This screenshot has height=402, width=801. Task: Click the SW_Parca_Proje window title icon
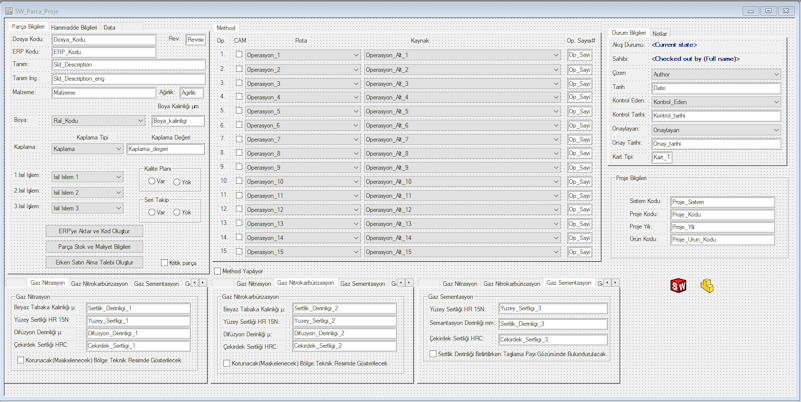point(9,11)
